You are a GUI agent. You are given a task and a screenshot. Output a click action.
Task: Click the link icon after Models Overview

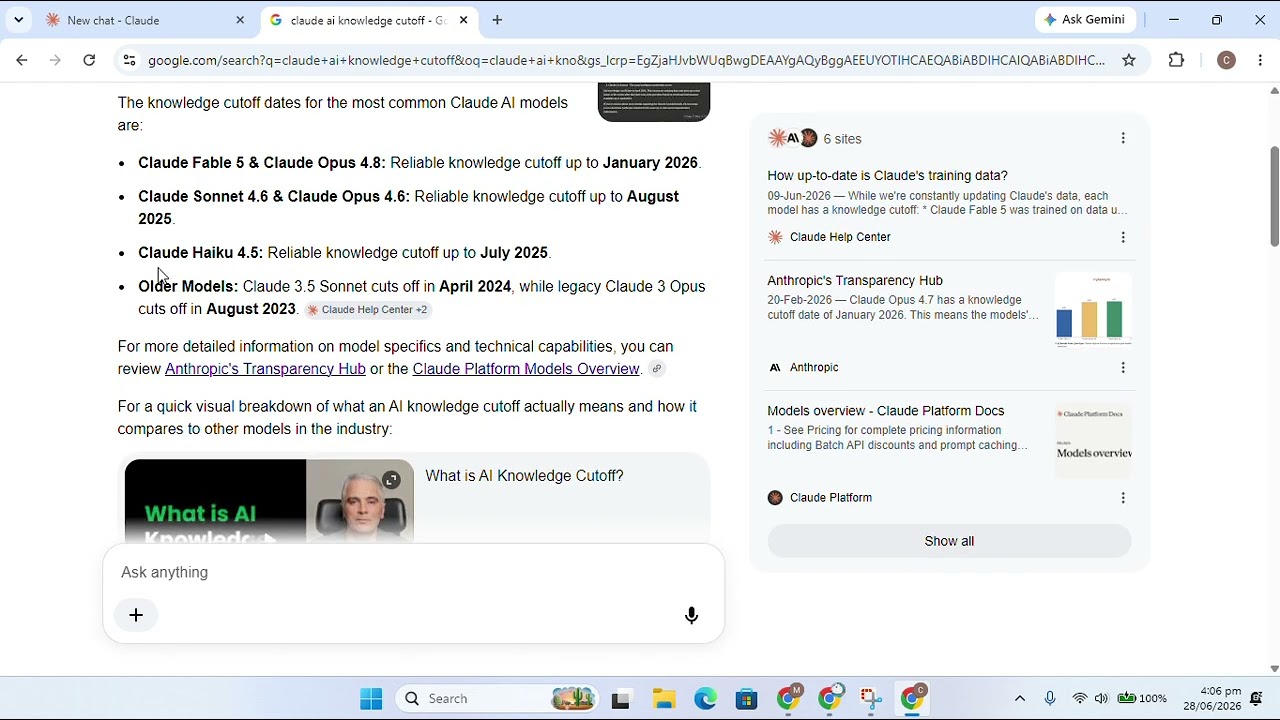tap(656, 369)
